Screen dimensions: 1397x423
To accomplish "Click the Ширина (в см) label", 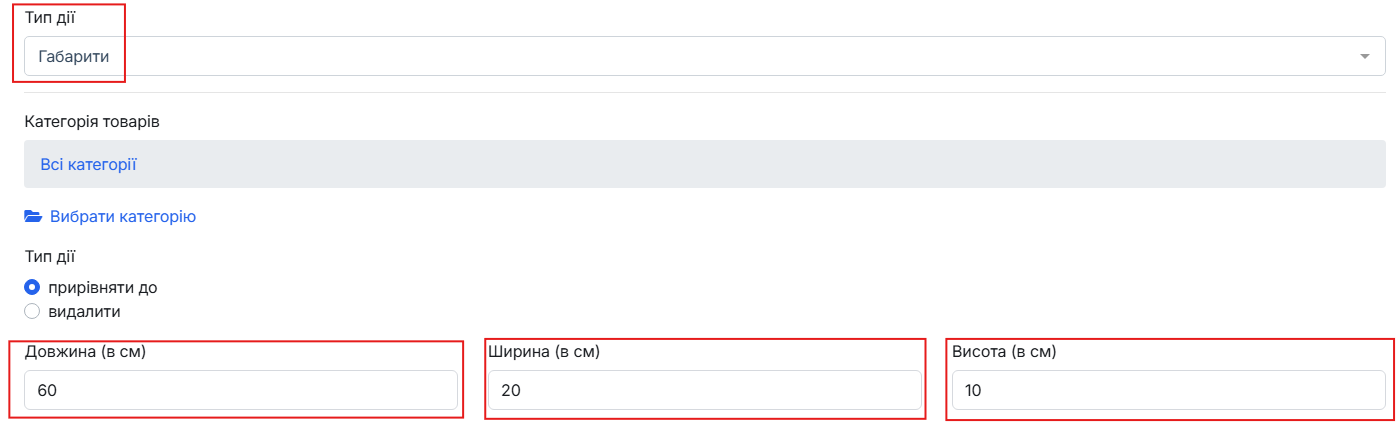I will (544, 352).
